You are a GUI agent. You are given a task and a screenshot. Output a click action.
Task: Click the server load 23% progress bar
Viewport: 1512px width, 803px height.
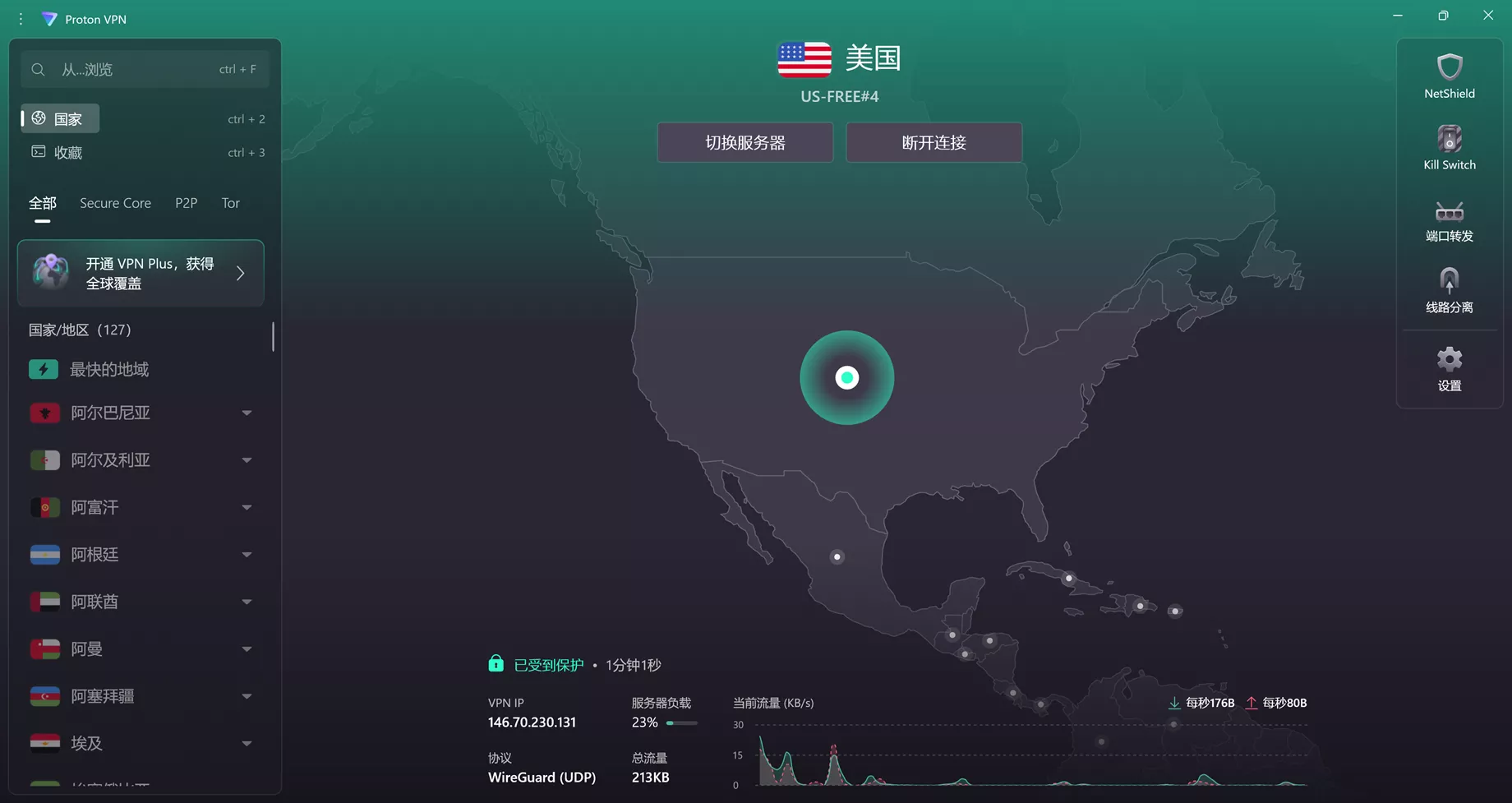[x=681, y=723]
